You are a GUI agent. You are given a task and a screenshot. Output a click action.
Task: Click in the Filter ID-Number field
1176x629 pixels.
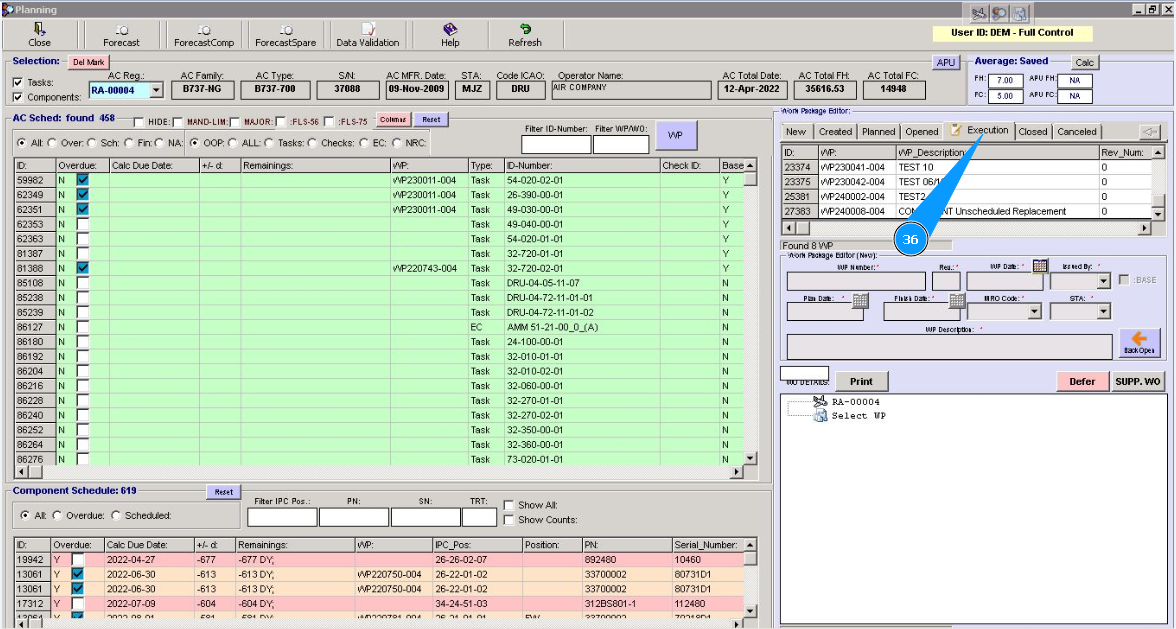(x=556, y=145)
